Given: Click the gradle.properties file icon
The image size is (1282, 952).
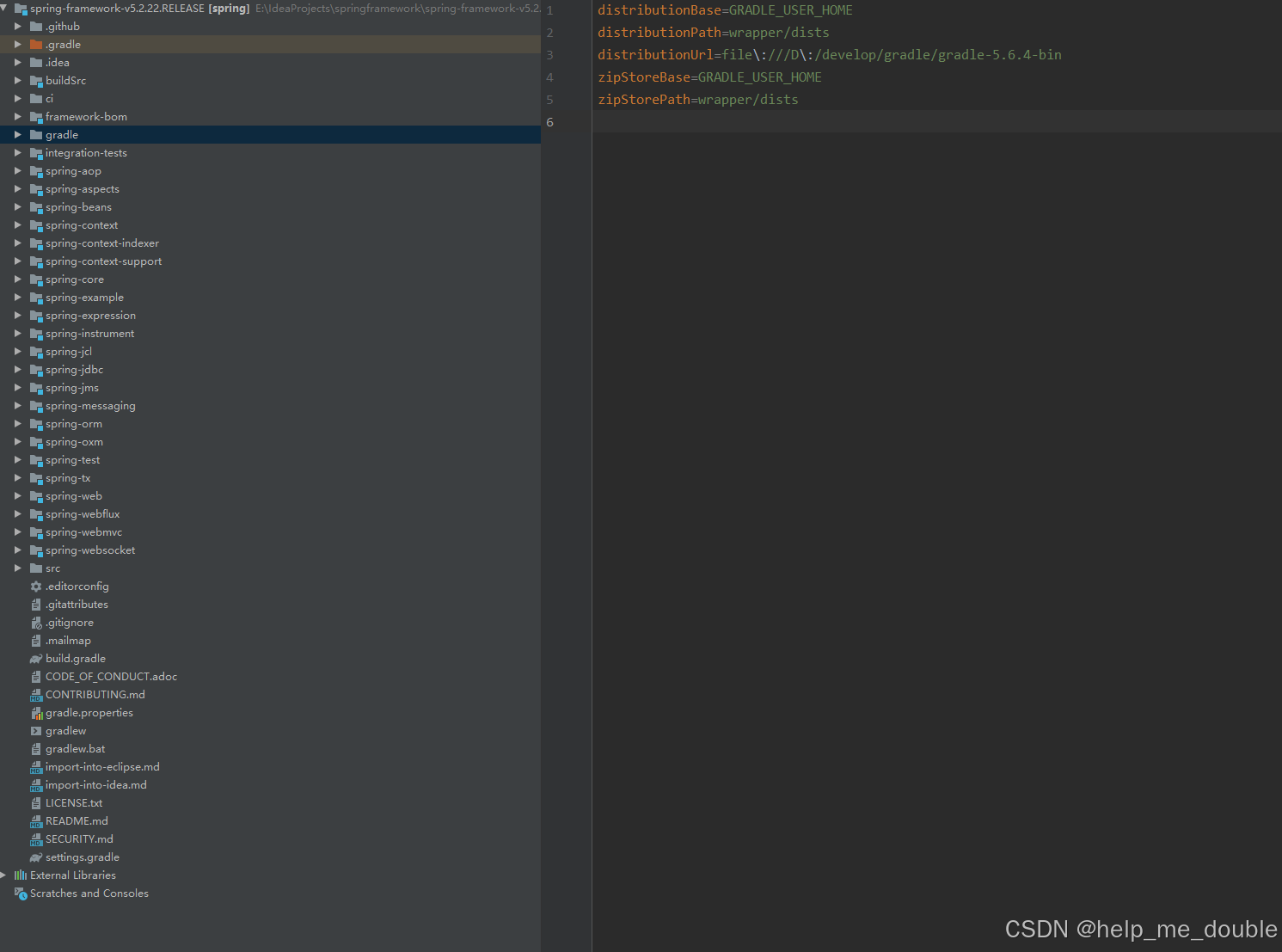Looking at the screenshot, I should [36, 713].
